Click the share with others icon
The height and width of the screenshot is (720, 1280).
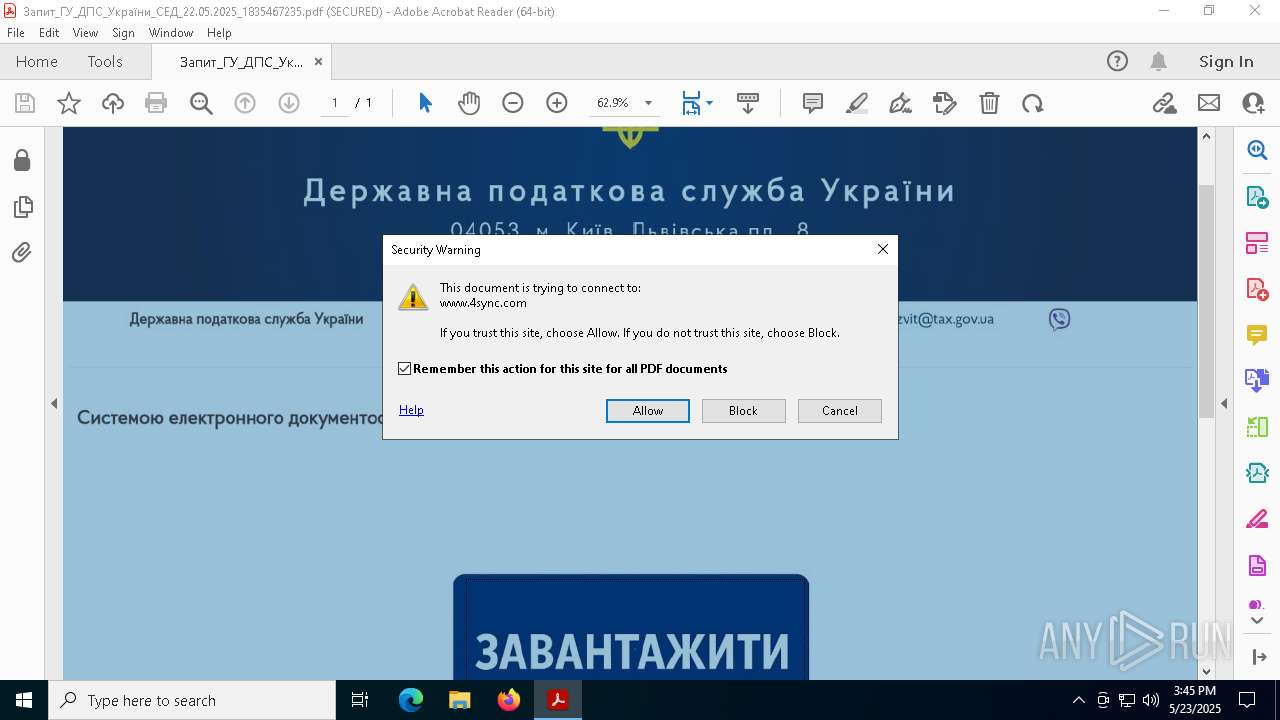click(1253, 103)
